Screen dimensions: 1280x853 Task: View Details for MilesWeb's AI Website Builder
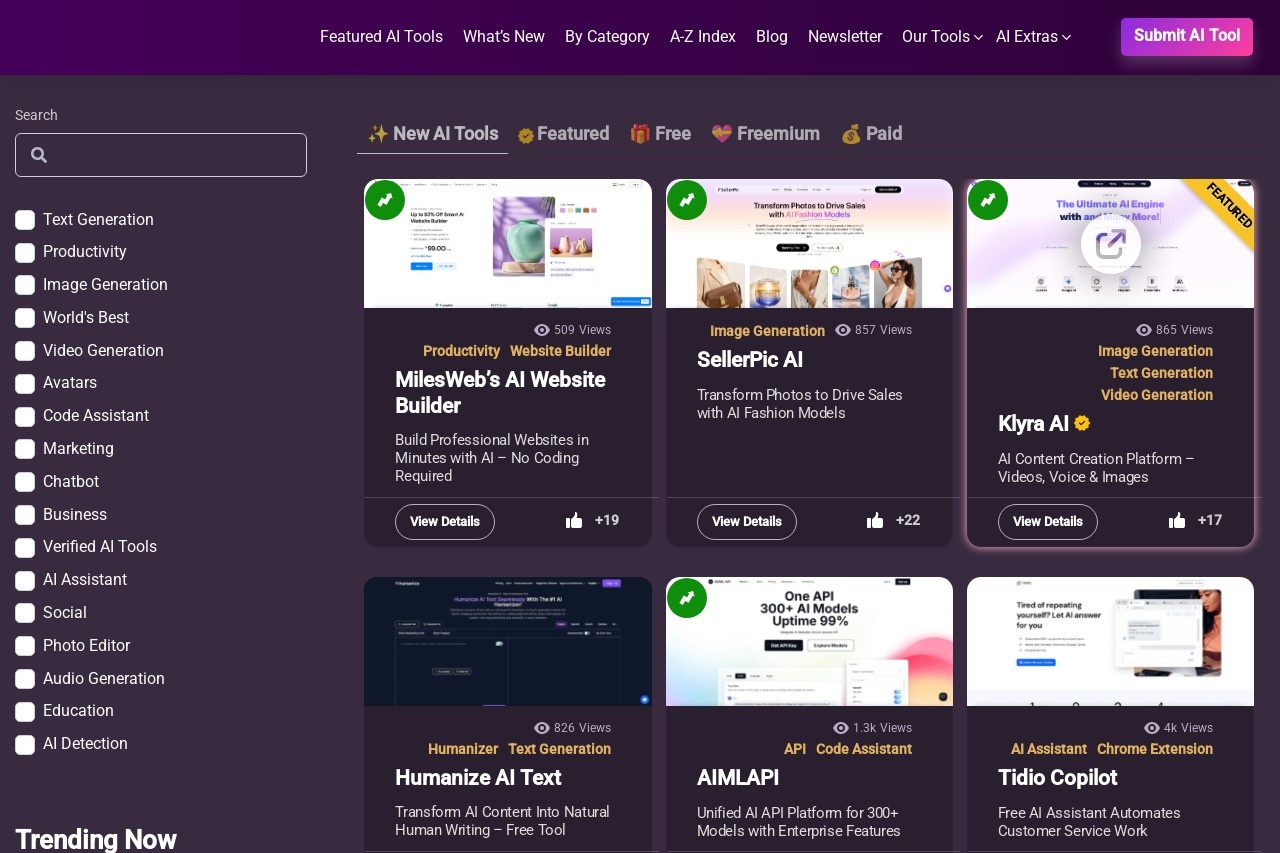click(445, 522)
